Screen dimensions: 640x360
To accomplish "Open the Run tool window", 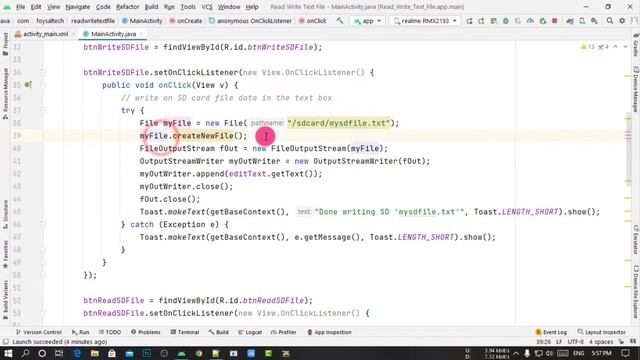I will pyautogui.click(x=80, y=332).
